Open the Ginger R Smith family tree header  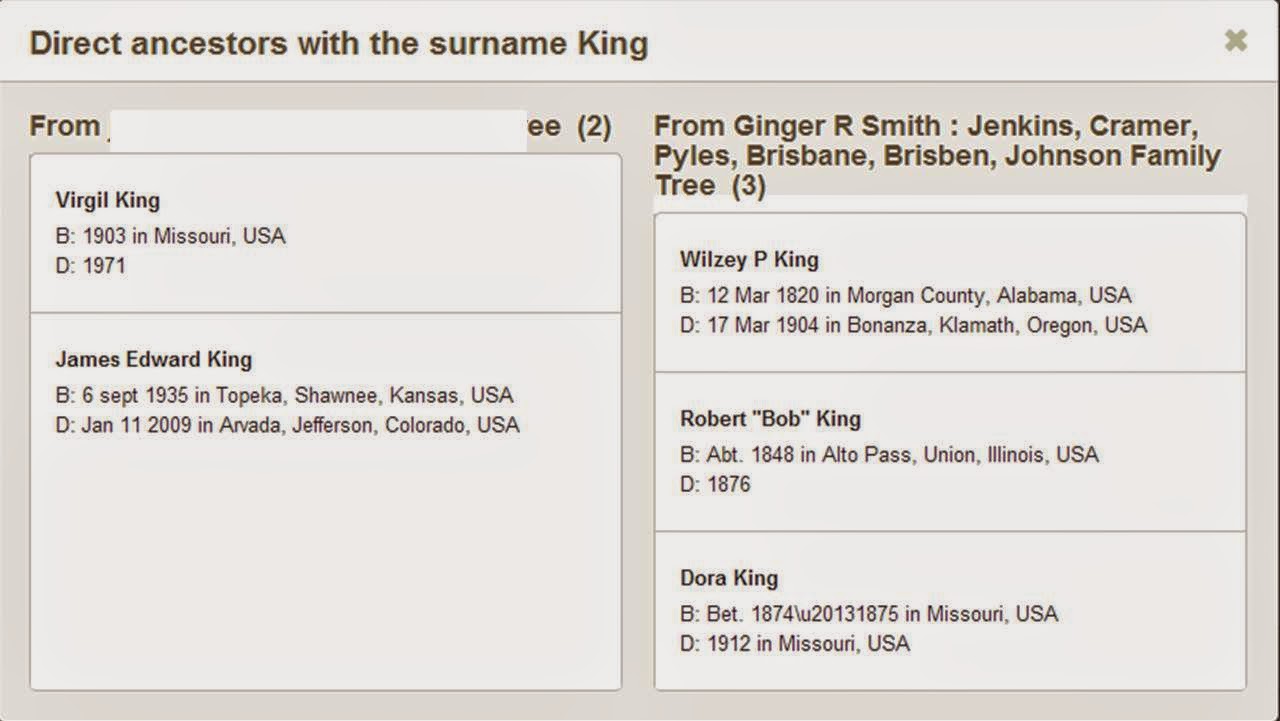coord(936,155)
